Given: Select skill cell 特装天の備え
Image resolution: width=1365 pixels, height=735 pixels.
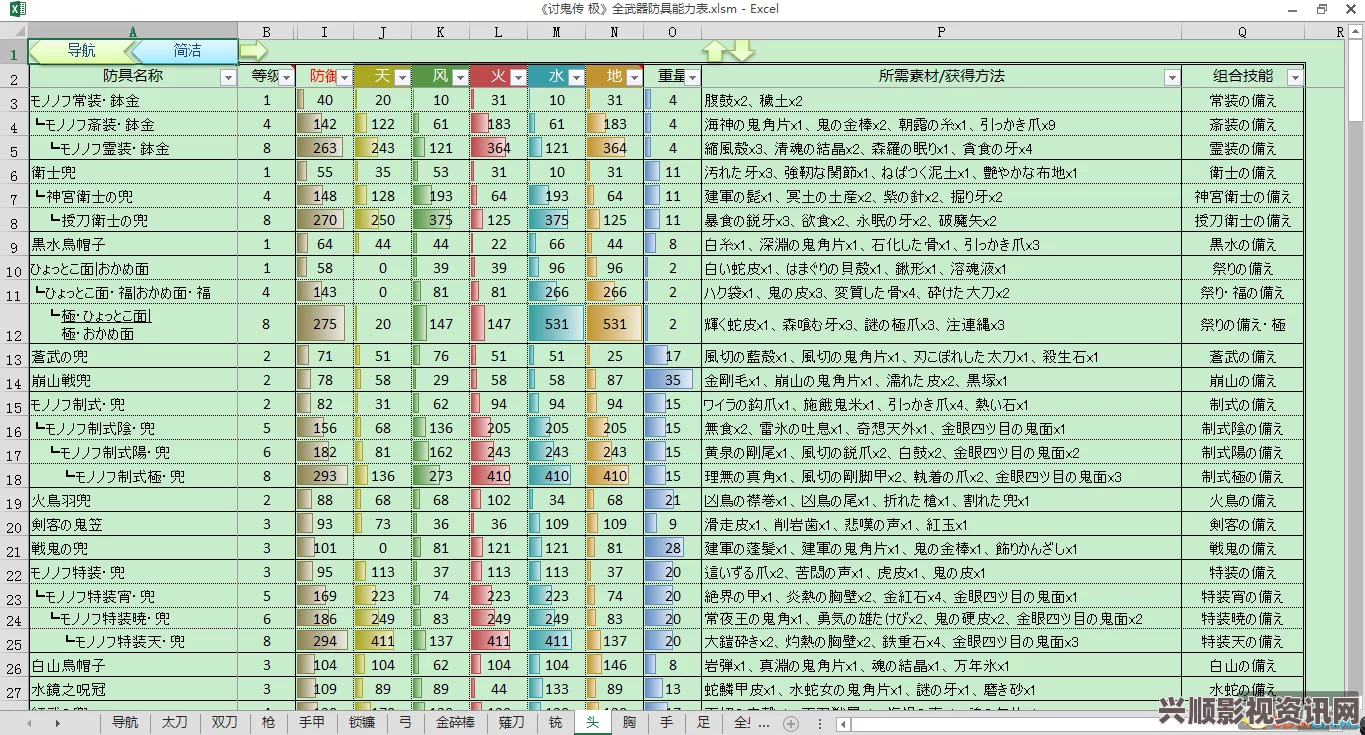Looking at the screenshot, I should point(1243,641).
